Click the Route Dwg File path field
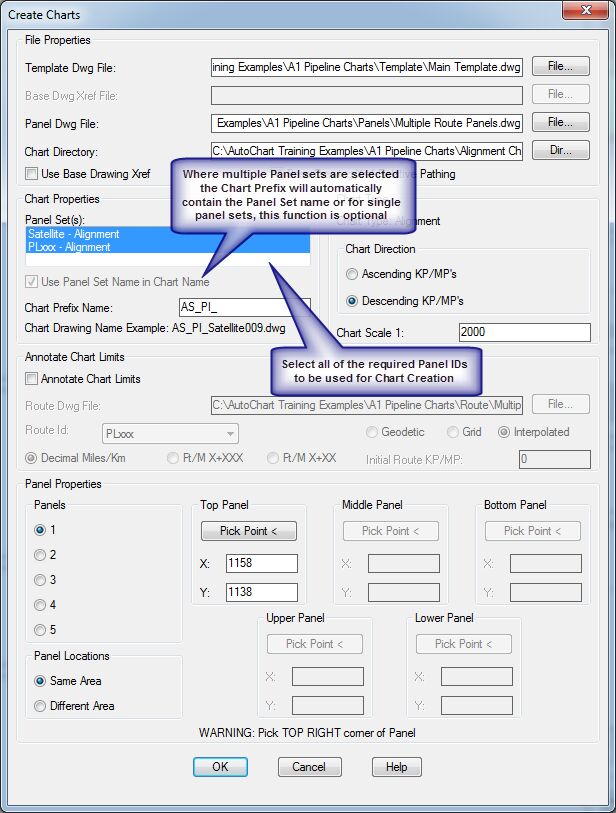This screenshot has width=616, height=813. tap(367, 405)
